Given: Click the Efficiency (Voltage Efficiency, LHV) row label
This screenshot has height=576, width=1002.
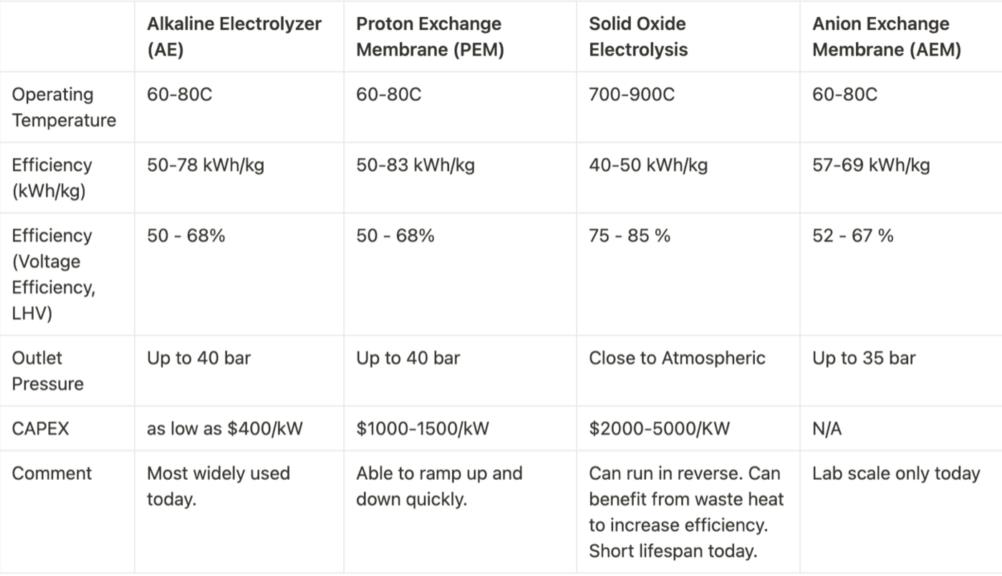Looking at the screenshot, I should (x=54, y=274).
